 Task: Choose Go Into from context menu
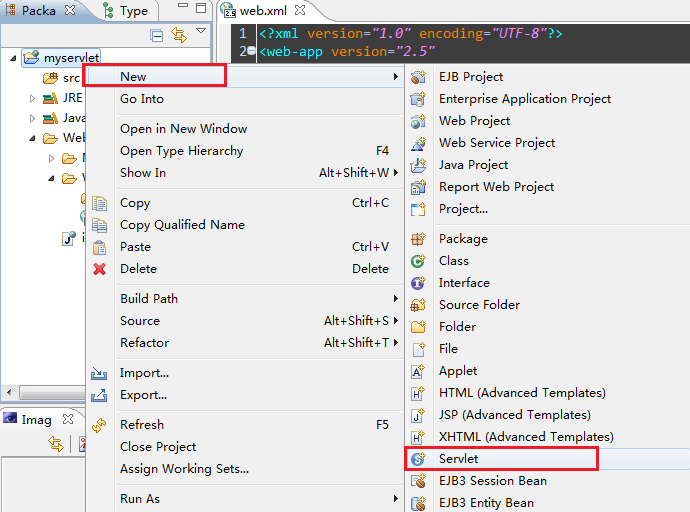(245, 99)
